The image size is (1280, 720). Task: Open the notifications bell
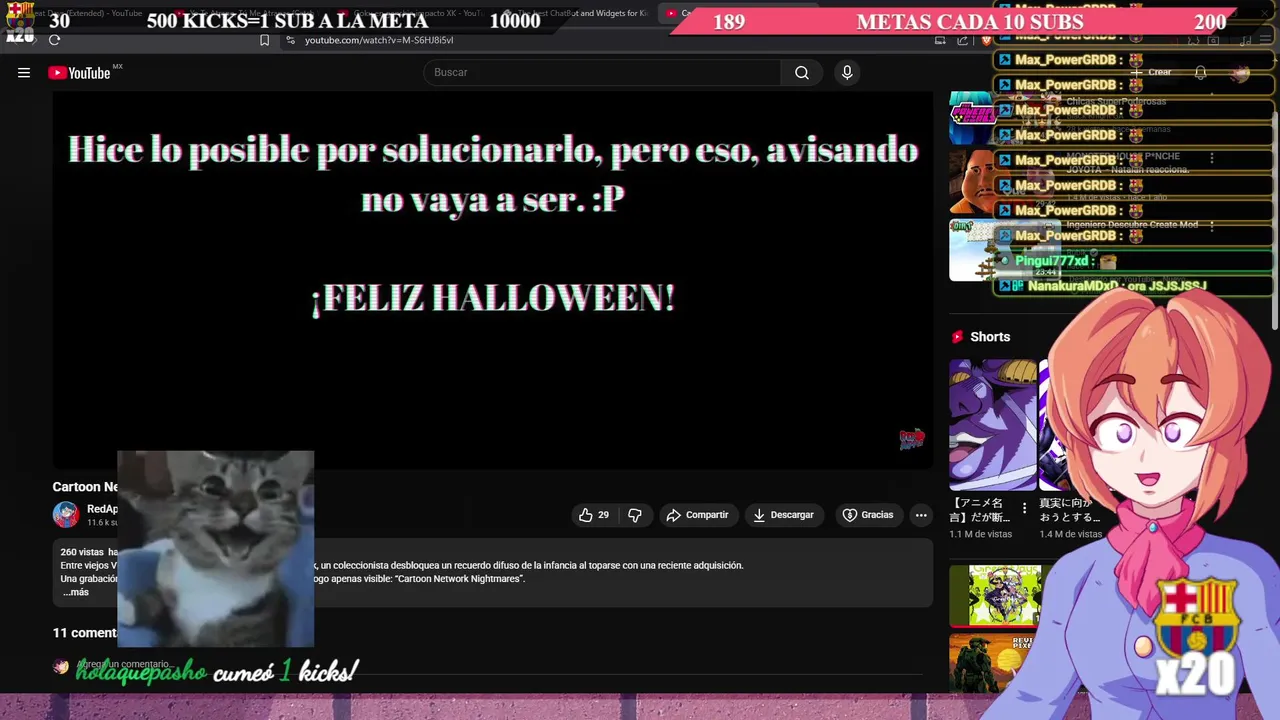1200,72
